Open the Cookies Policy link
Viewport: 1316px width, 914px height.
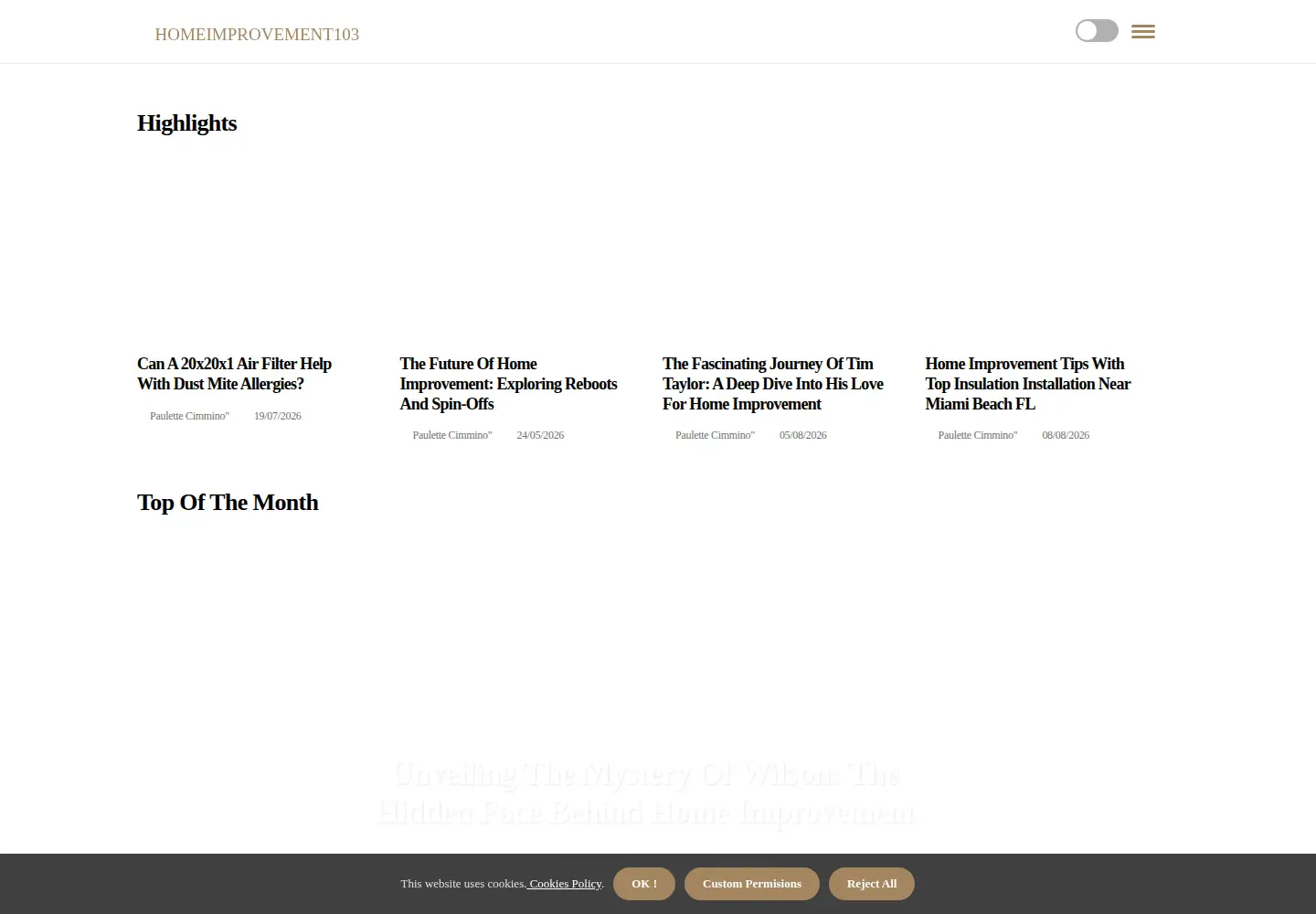click(x=565, y=884)
